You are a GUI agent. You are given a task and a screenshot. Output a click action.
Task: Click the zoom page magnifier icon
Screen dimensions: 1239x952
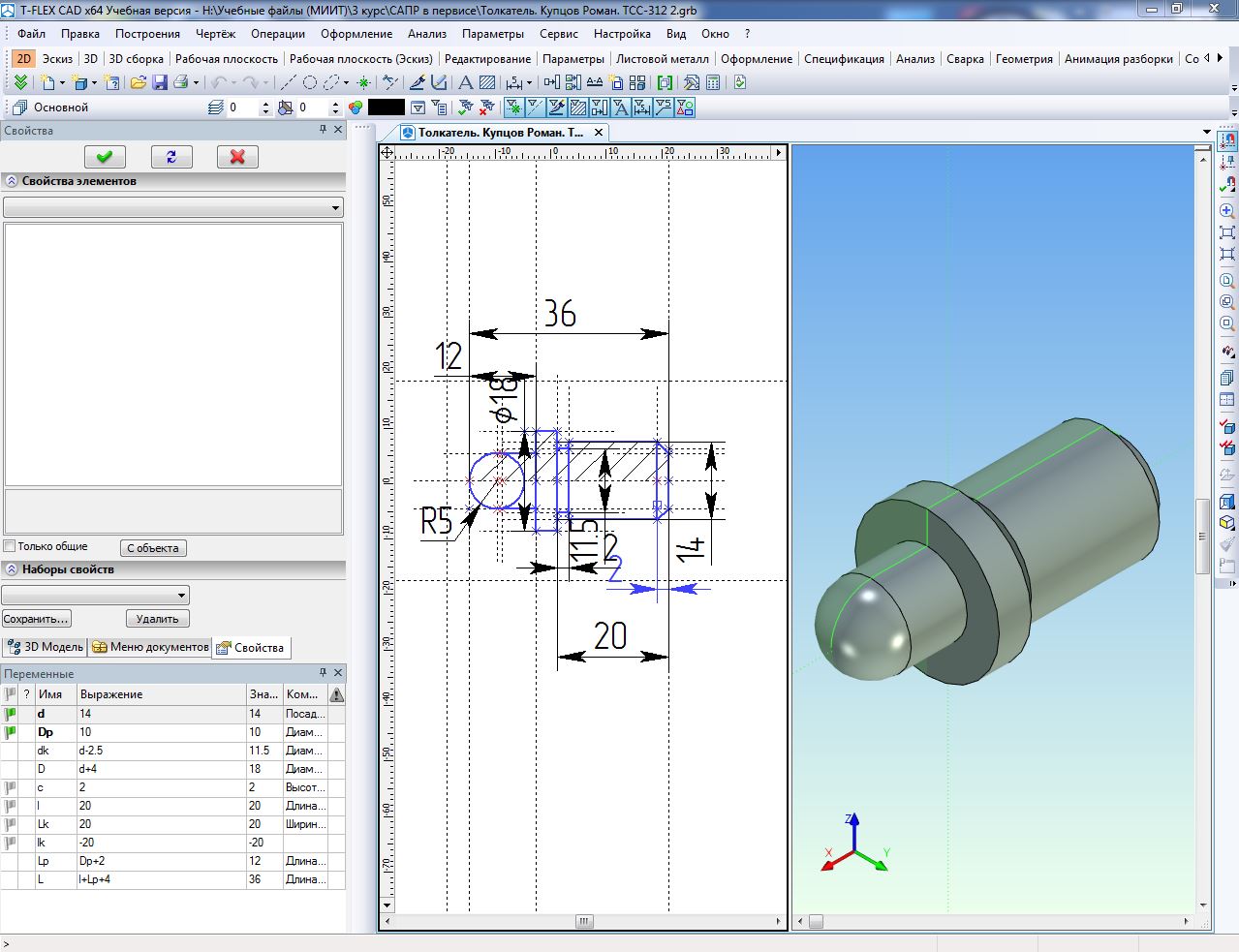pos(1227,281)
